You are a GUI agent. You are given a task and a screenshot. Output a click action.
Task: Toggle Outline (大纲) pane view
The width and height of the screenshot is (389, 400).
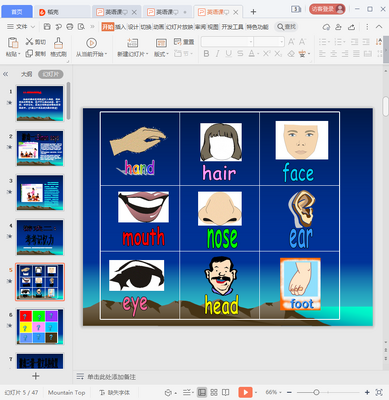coord(26,74)
